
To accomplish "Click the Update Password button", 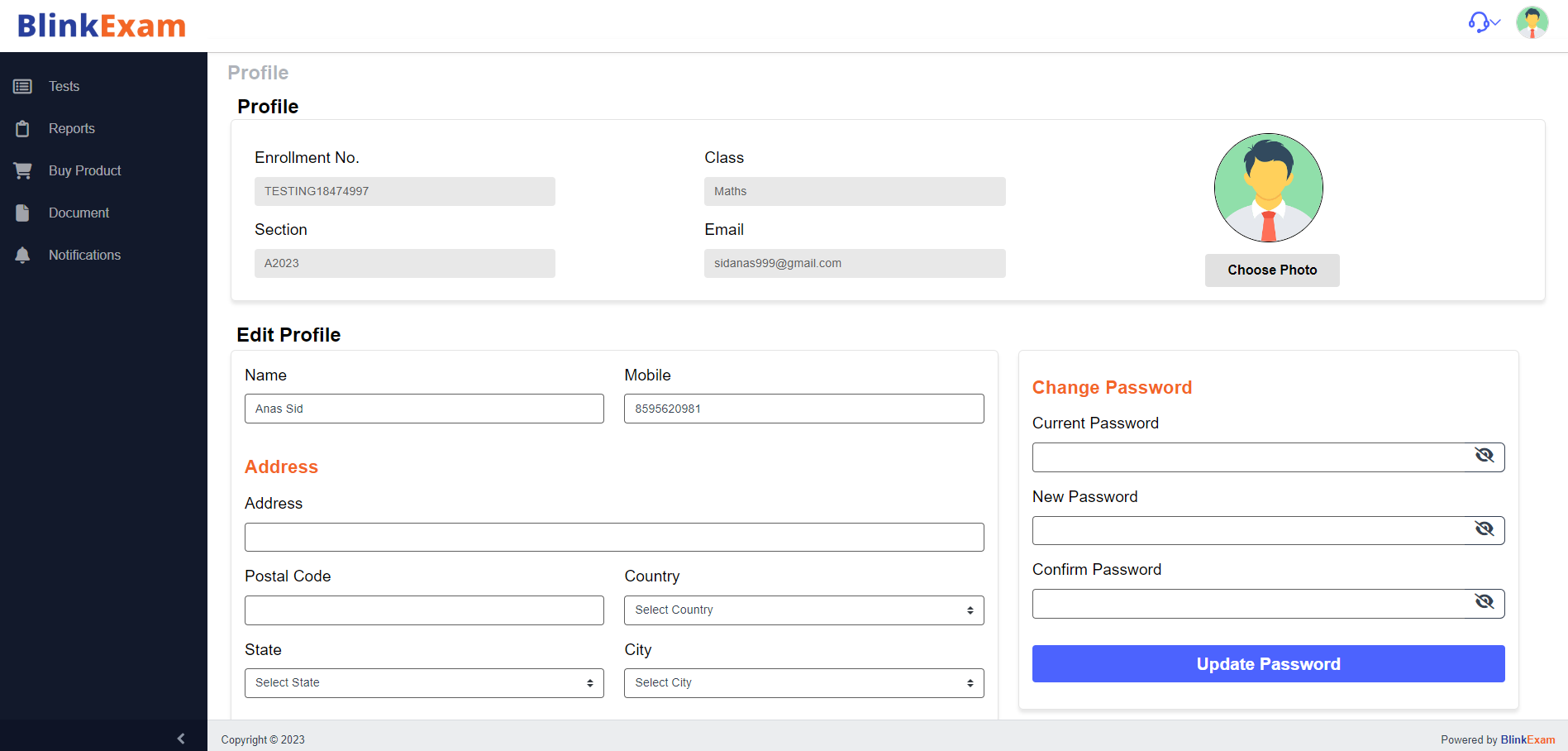I will coord(1268,664).
